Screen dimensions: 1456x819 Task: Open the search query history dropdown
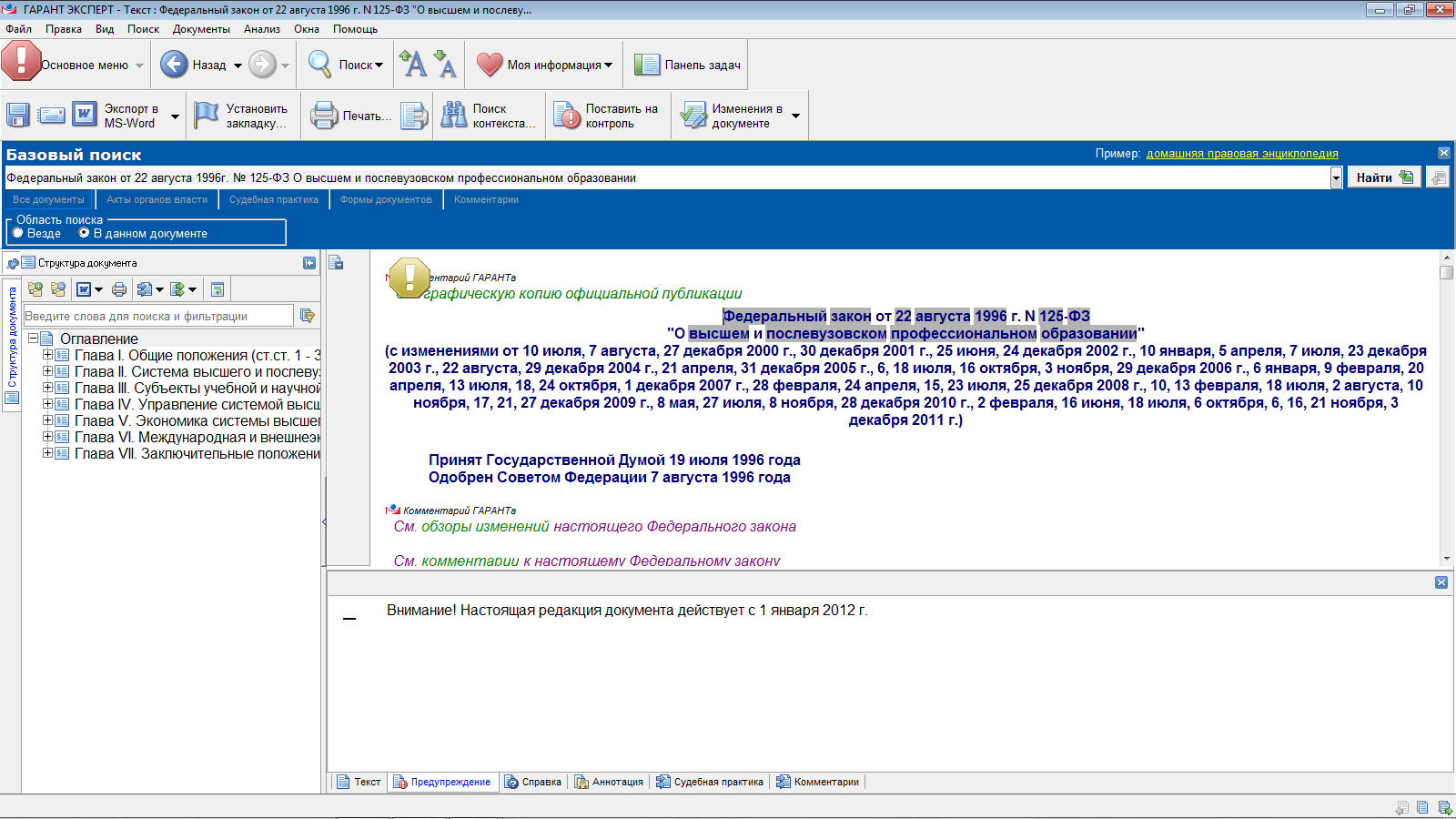(x=1336, y=178)
